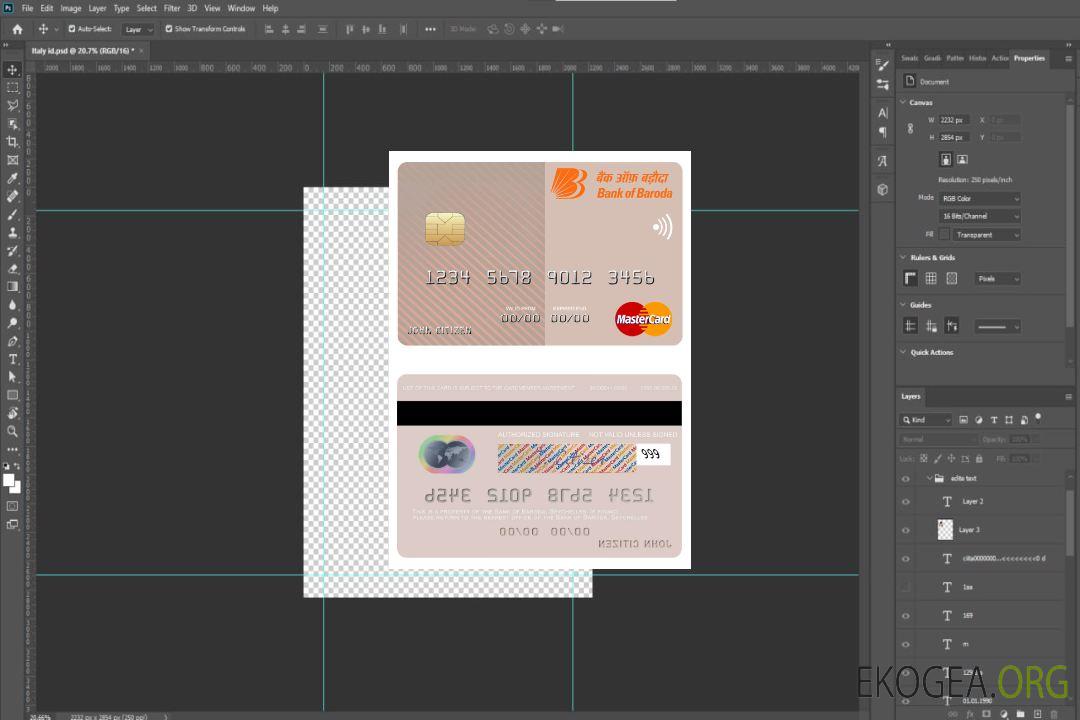
Task: Click the Fill color swatch in Canvas
Action: coord(944,234)
